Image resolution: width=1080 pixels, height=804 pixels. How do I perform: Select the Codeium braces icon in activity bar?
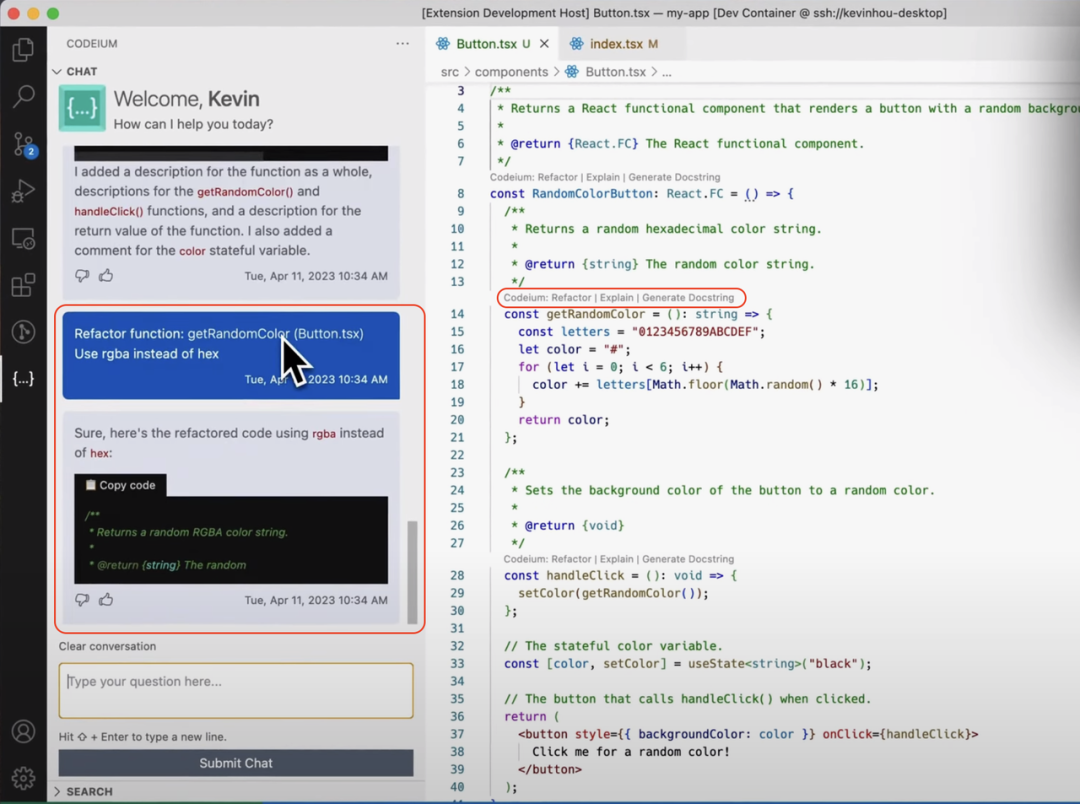[23, 378]
